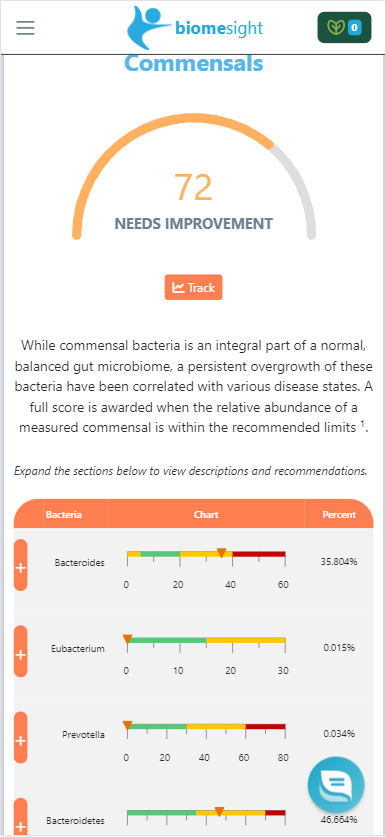Expand the Bacteroides row

(x=20, y=565)
